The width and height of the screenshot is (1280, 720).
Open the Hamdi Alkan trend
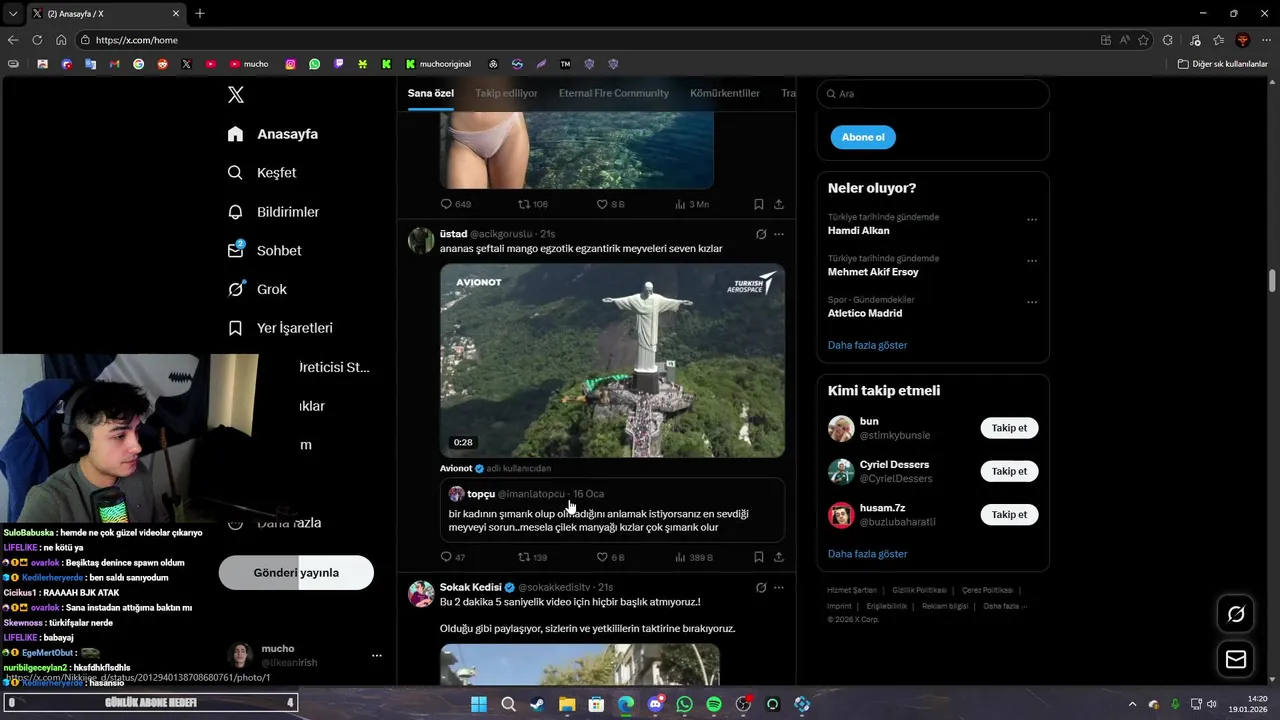[858, 230]
